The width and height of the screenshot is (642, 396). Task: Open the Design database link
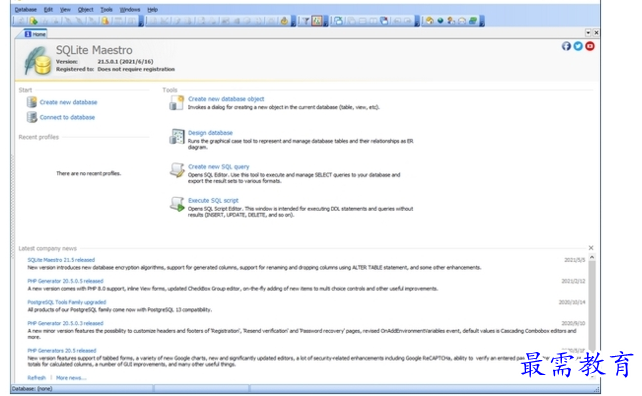tap(210, 133)
